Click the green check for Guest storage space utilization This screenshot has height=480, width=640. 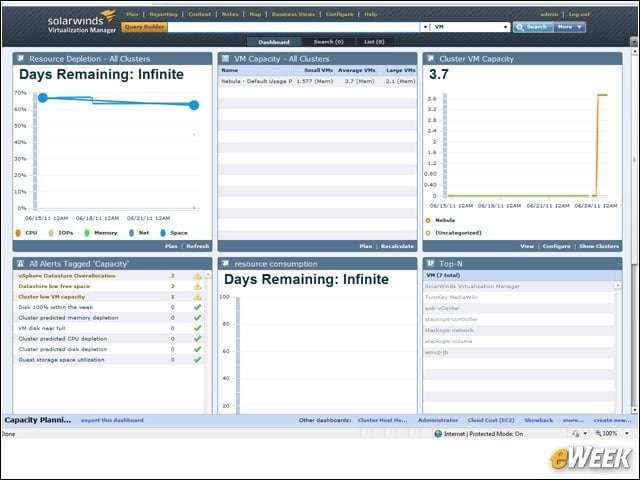pyautogui.click(x=198, y=360)
